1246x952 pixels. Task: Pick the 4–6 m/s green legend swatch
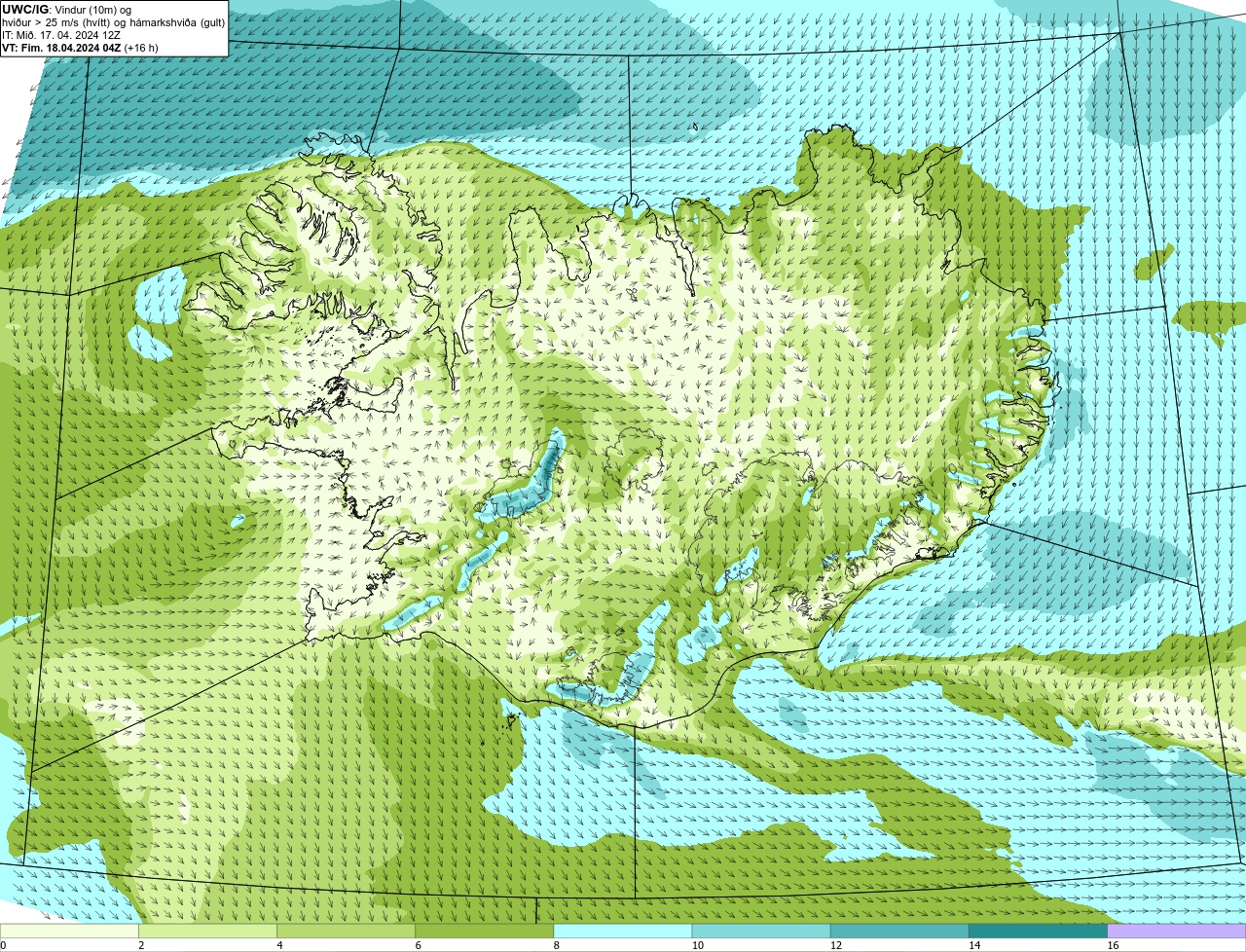coord(347,931)
